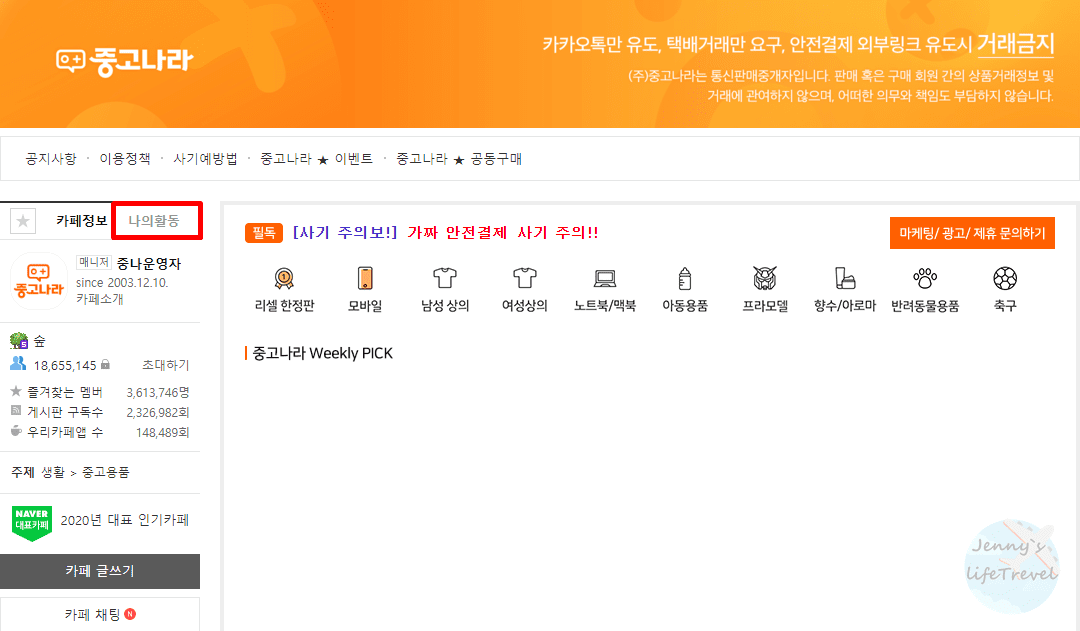Toggle the cafe favorite star
1080x631 pixels.
[x=22, y=220]
